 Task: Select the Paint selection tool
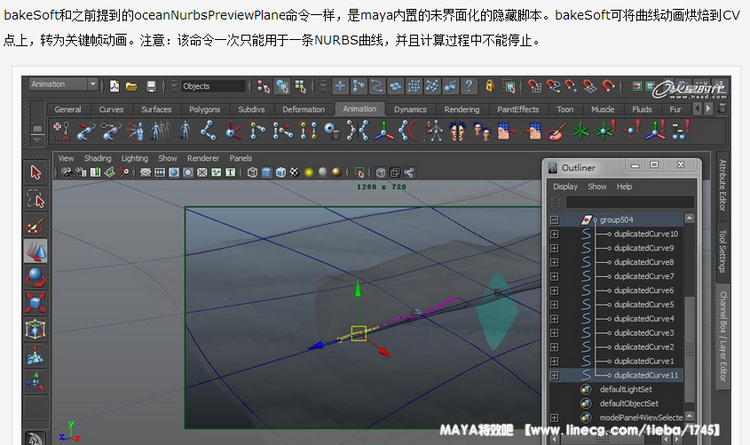35,224
